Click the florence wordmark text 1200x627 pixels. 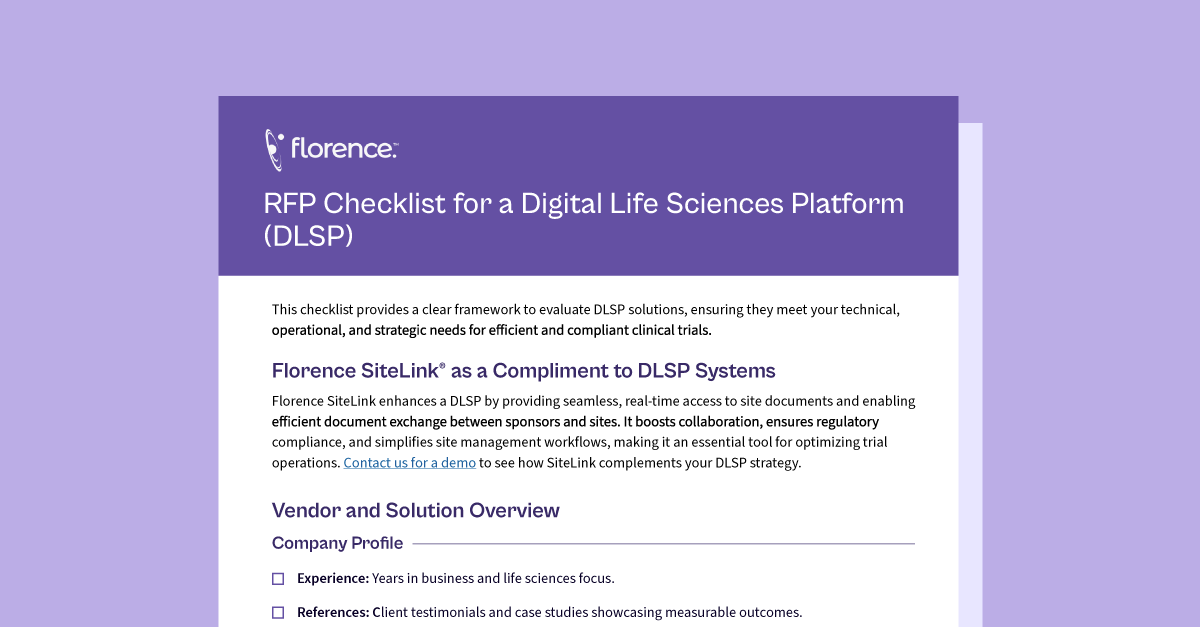click(344, 149)
